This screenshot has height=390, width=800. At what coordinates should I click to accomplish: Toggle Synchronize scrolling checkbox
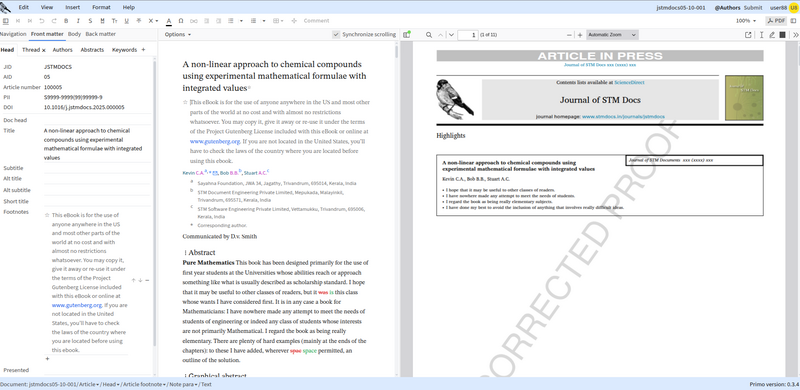336,34
